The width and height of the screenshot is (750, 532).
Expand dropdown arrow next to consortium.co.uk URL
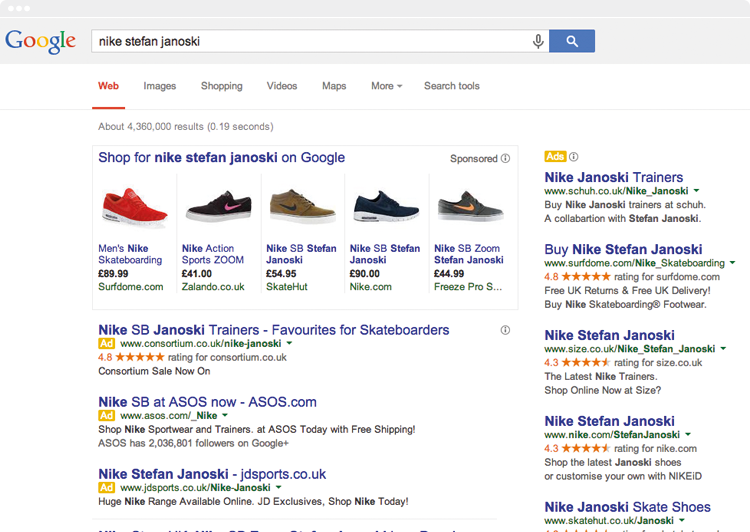point(288,344)
